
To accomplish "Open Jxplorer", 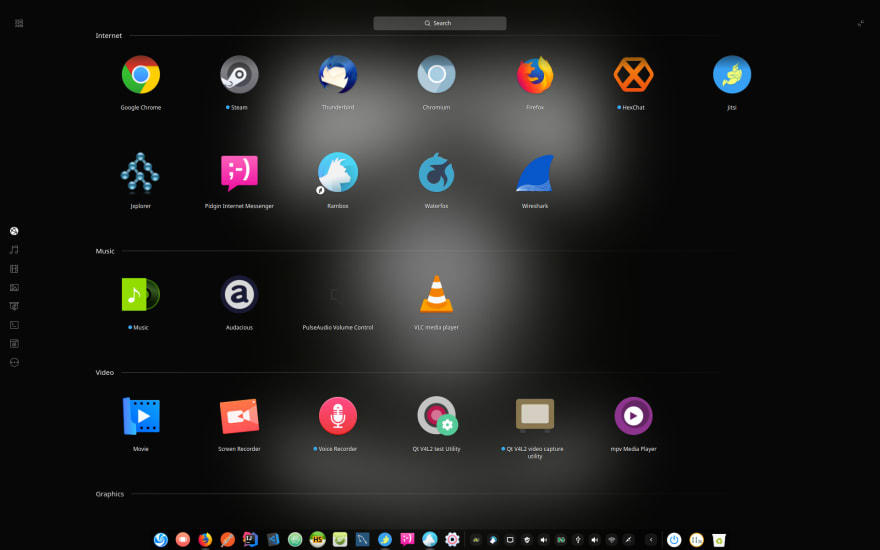I will point(141,172).
